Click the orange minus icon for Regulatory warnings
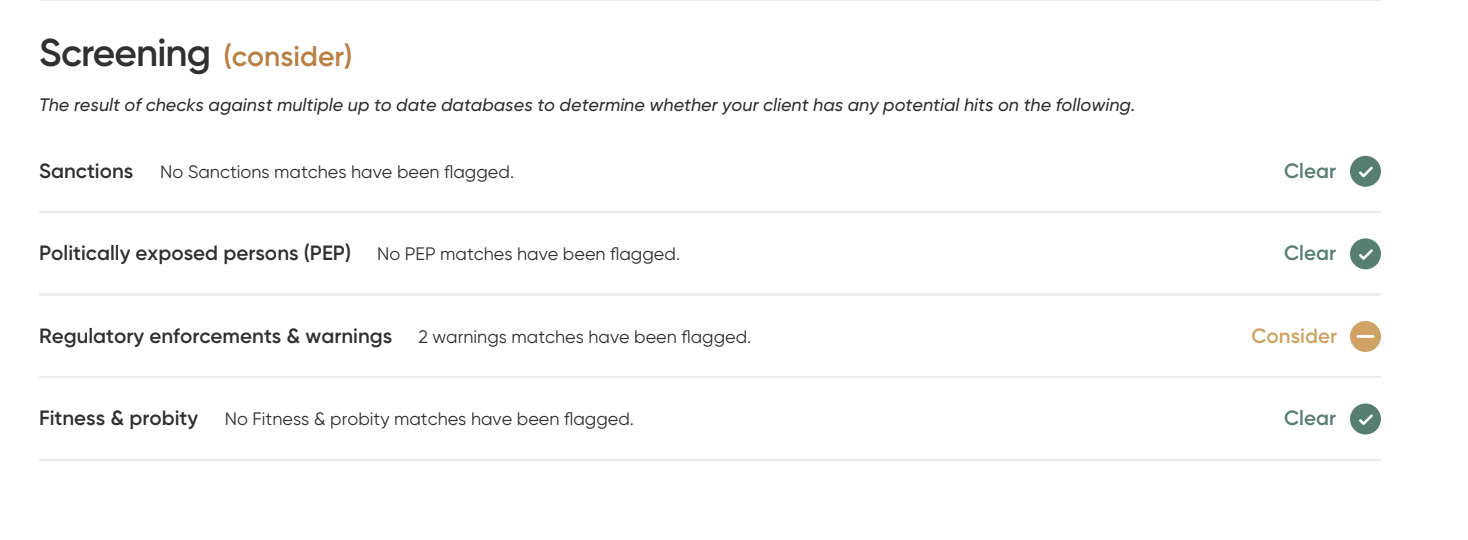 [x=1365, y=337]
